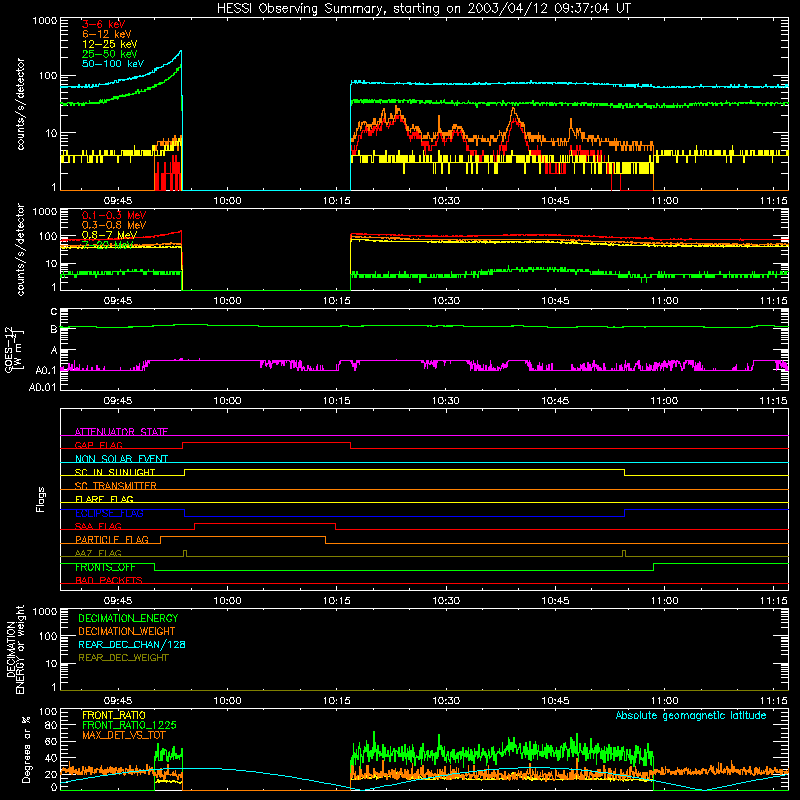The width and height of the screenshot is (800, 800).
Task: Click the SC_IN_SUNLIGHT flag label
Action: click(115, 472)
